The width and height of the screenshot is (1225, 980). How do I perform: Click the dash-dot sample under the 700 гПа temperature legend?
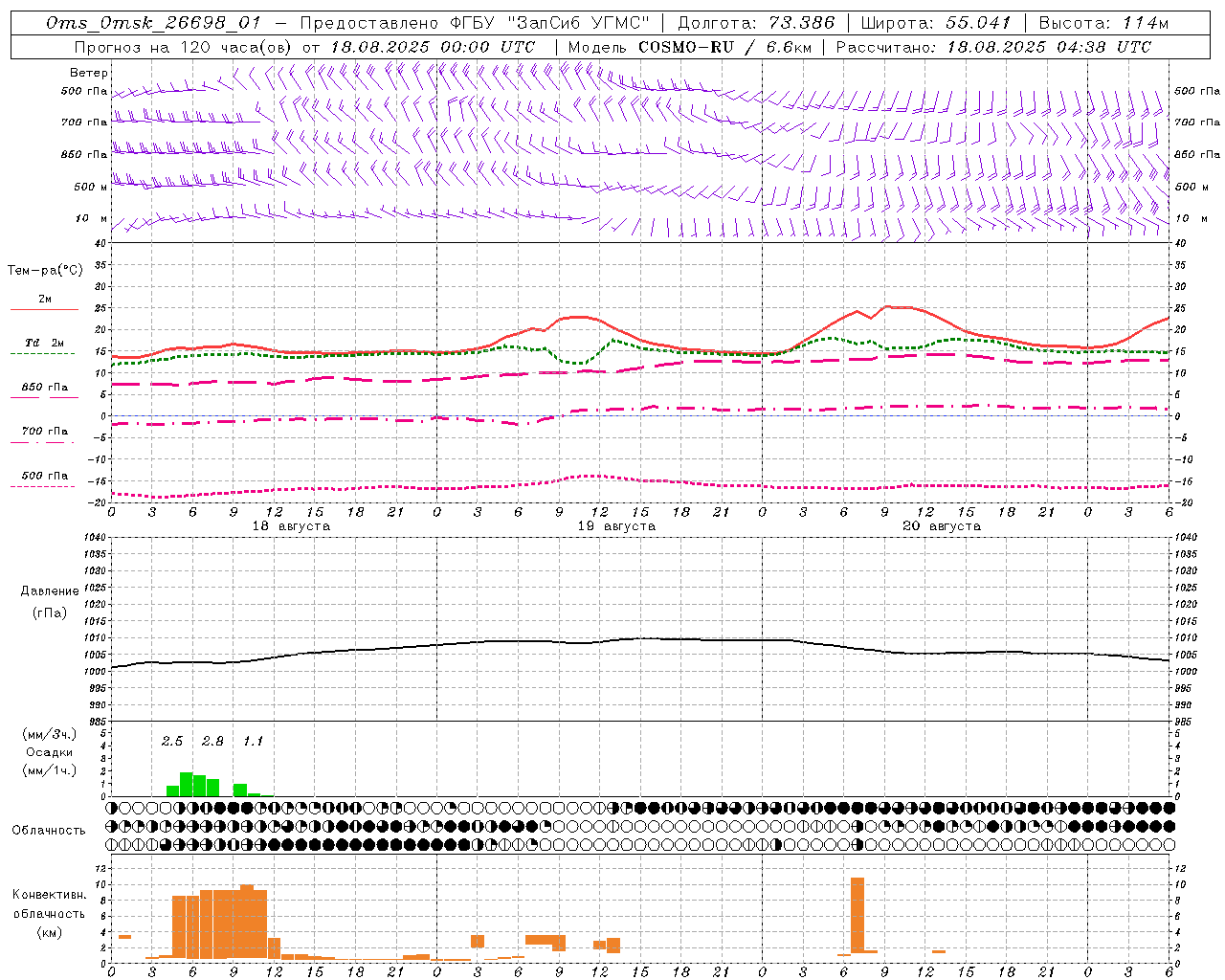click(x=44, y=443)
